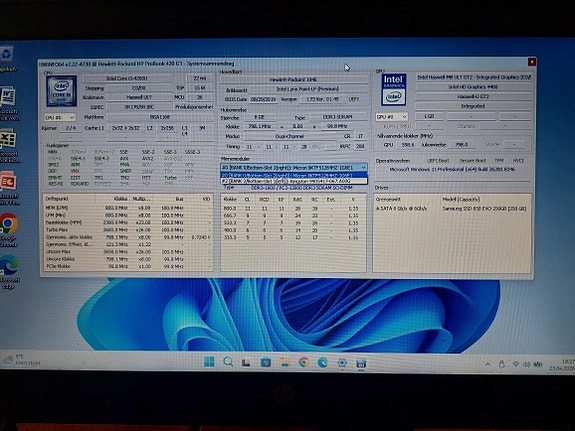Open the Recycle Bin desktop icon
575x431 pixels.
7,58
